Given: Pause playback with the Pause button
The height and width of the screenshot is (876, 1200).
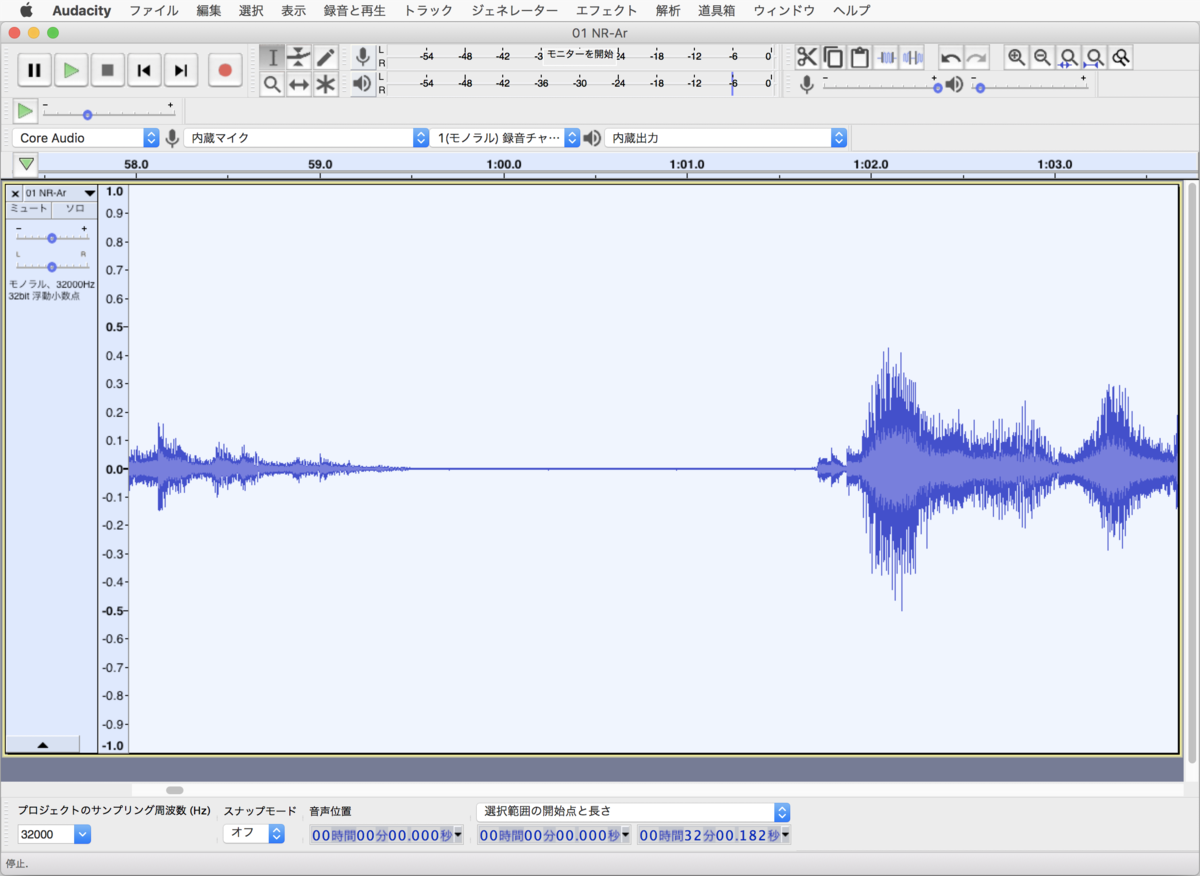Looking at the screenshot, I should (34, 70).
